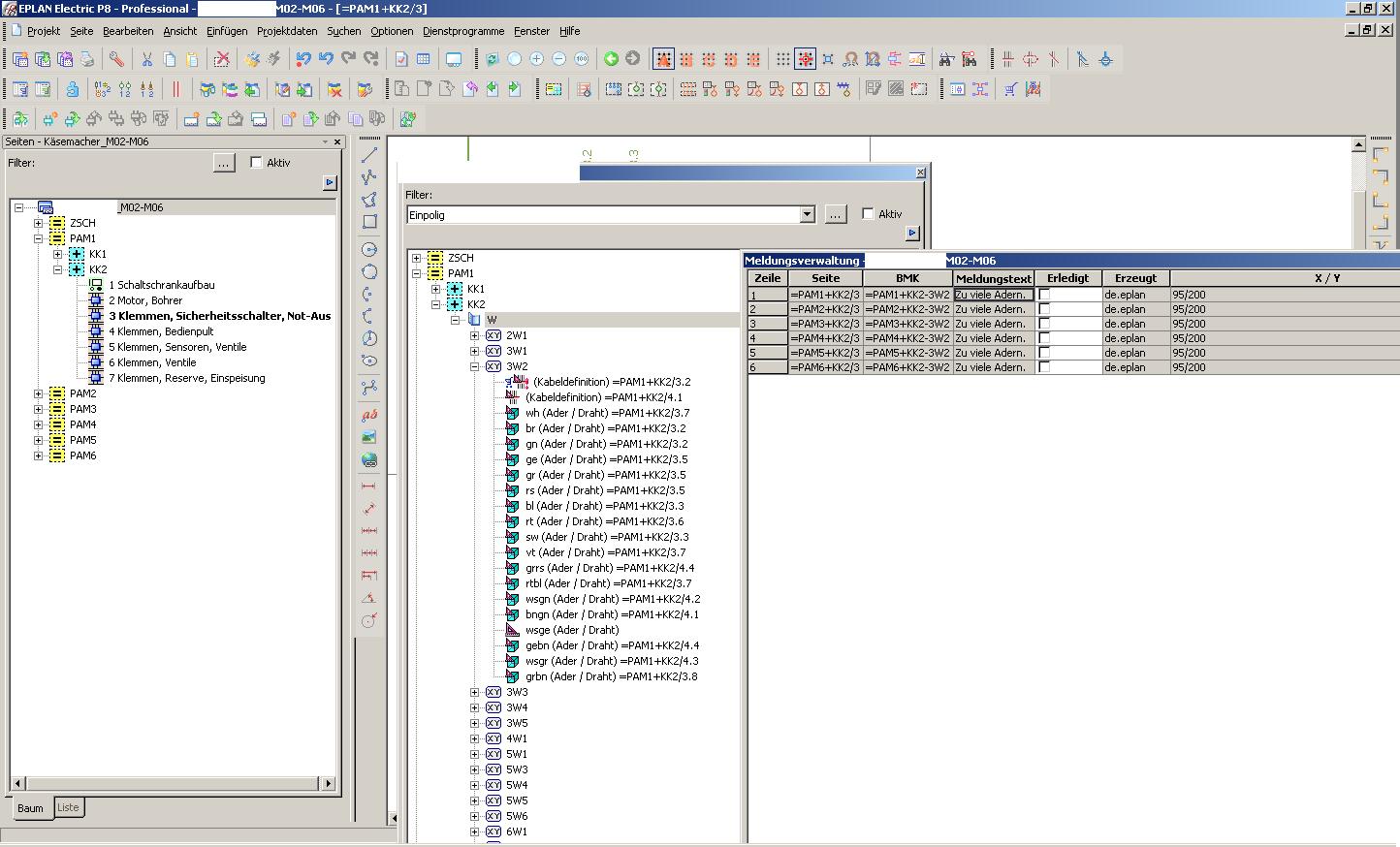This screenshot has height=847, width=1400.
Task: Switch to the Baum tab
Action: pos(30,808)
